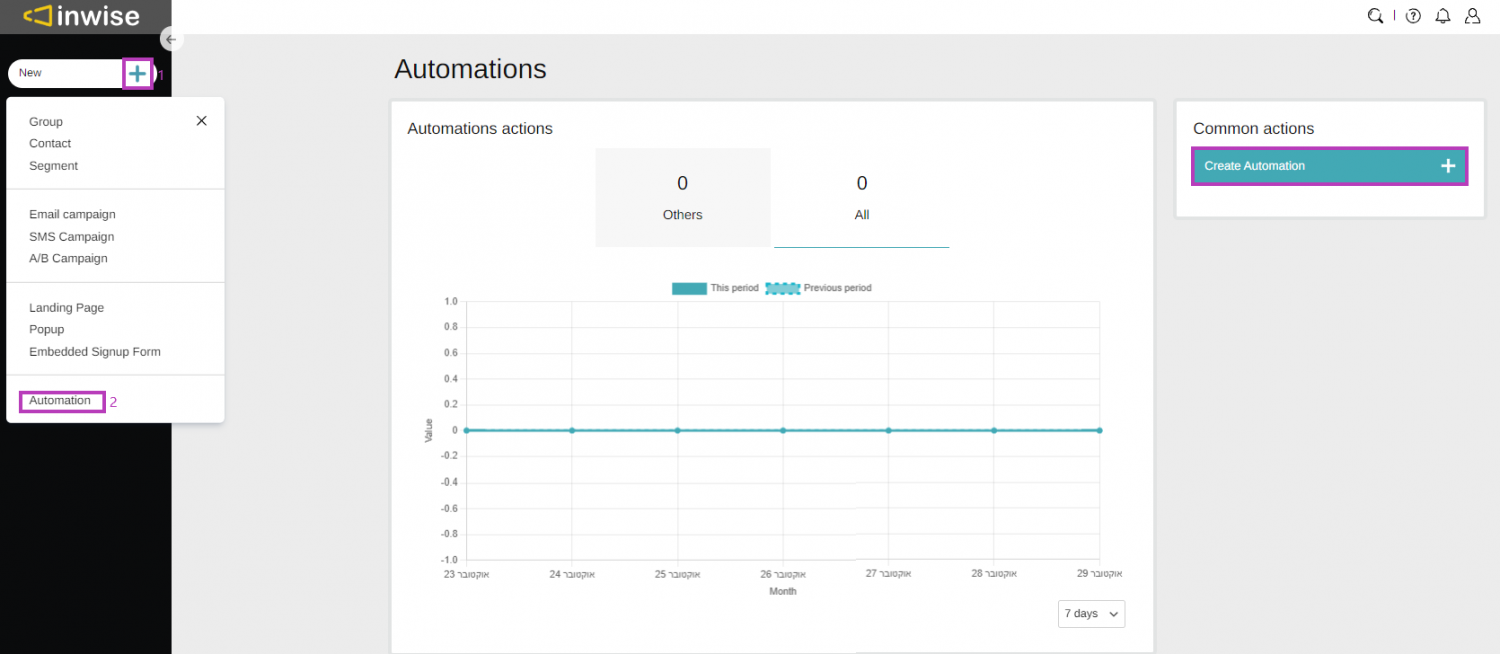This screenshot has height=654, width=1500.
Task: Switch to the Others tab
Action: 682,197
